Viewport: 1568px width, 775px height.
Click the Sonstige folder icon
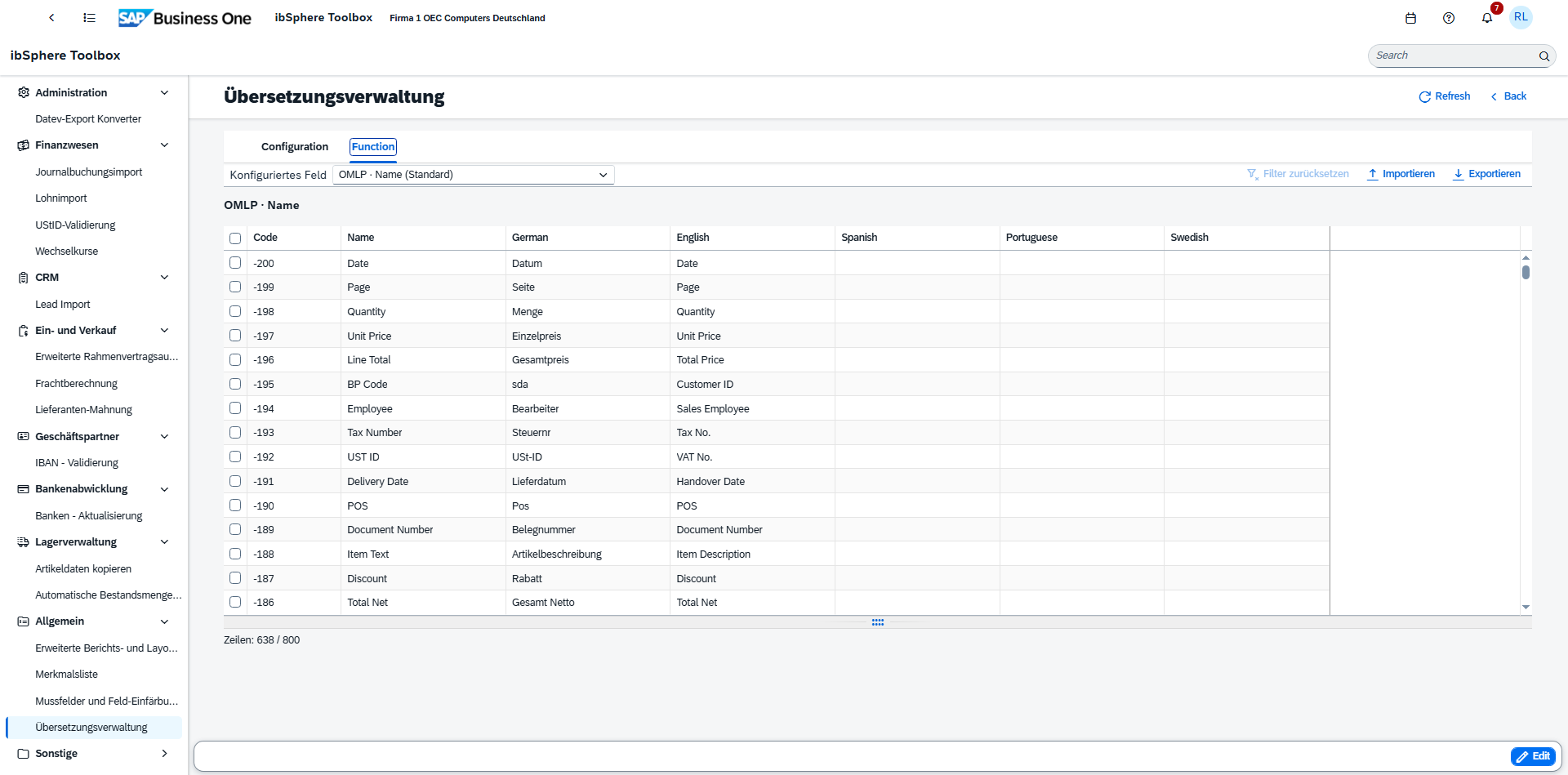(x=23, y=754)
